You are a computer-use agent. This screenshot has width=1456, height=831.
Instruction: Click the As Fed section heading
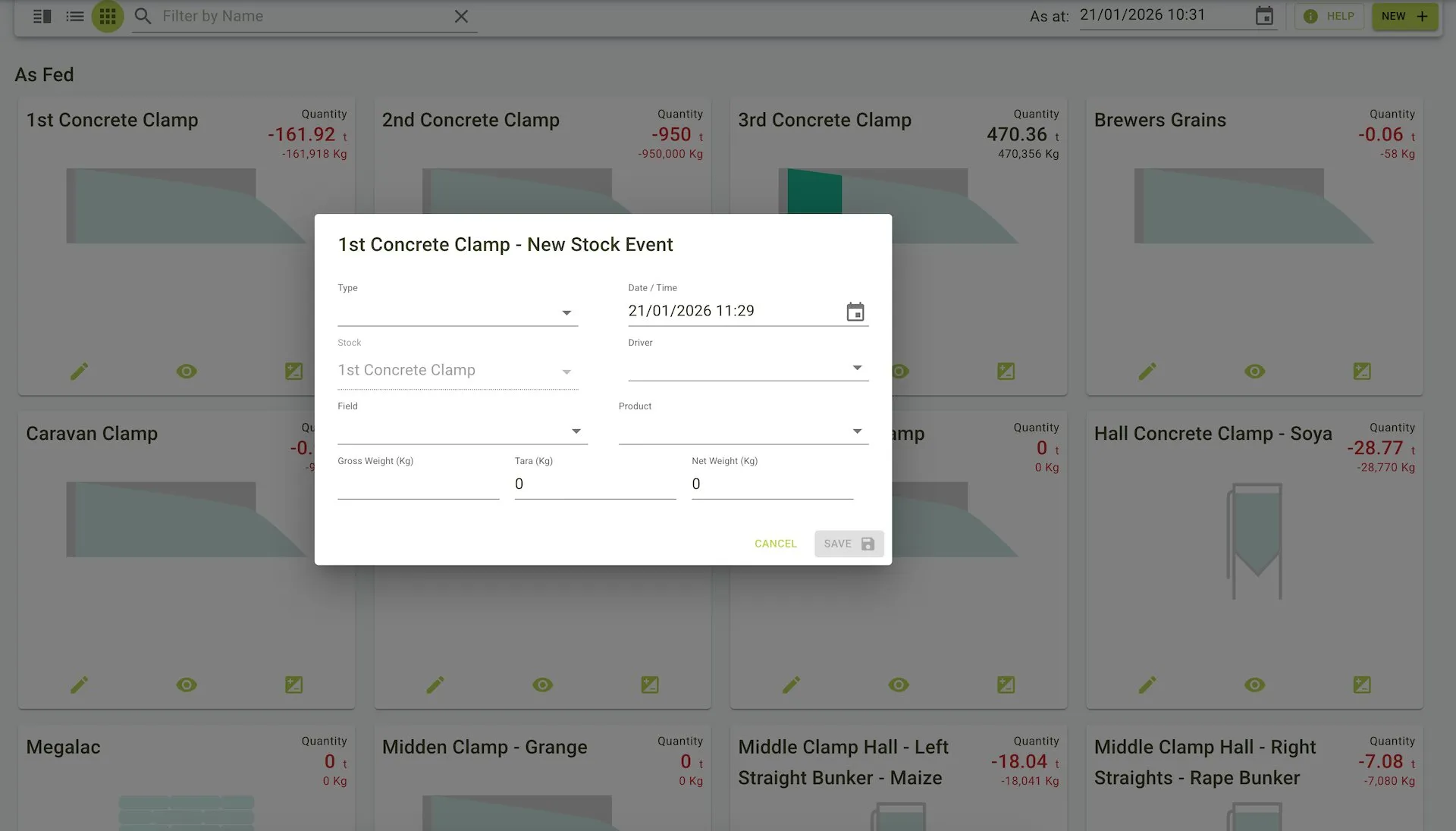click(44, 74)
